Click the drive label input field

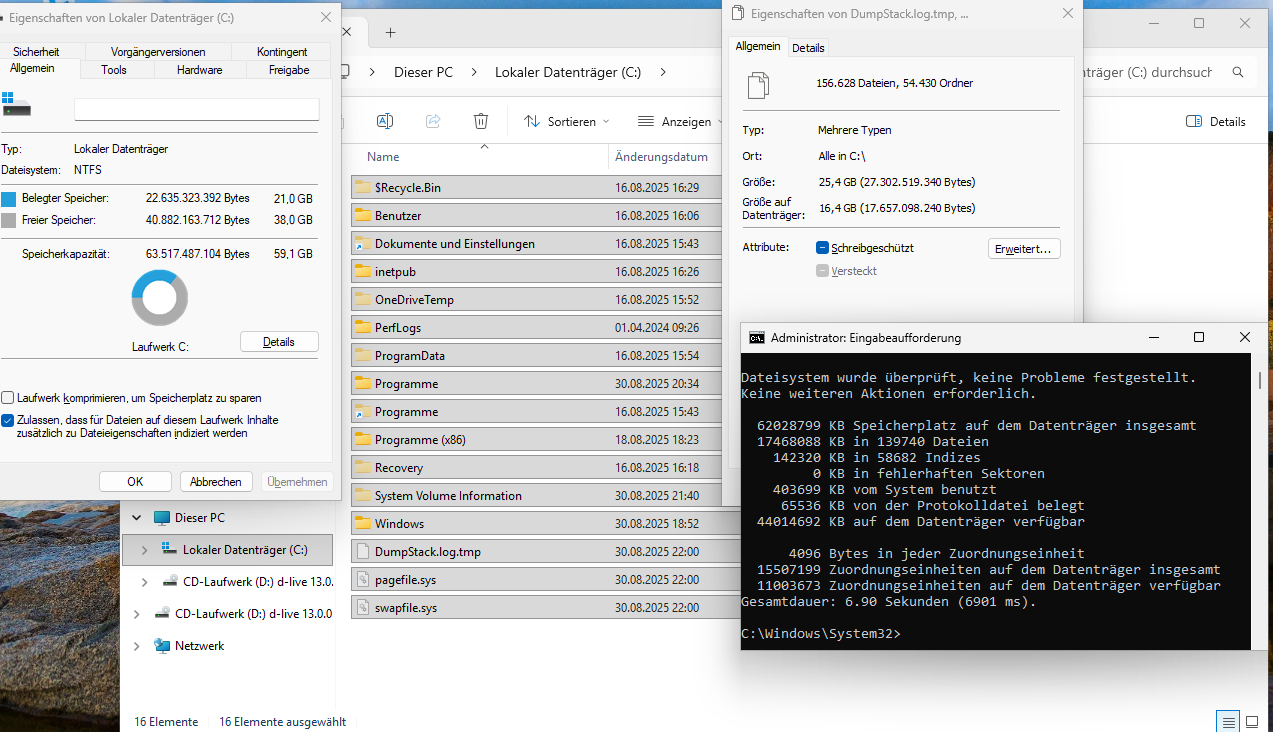(x=197, y=109)
